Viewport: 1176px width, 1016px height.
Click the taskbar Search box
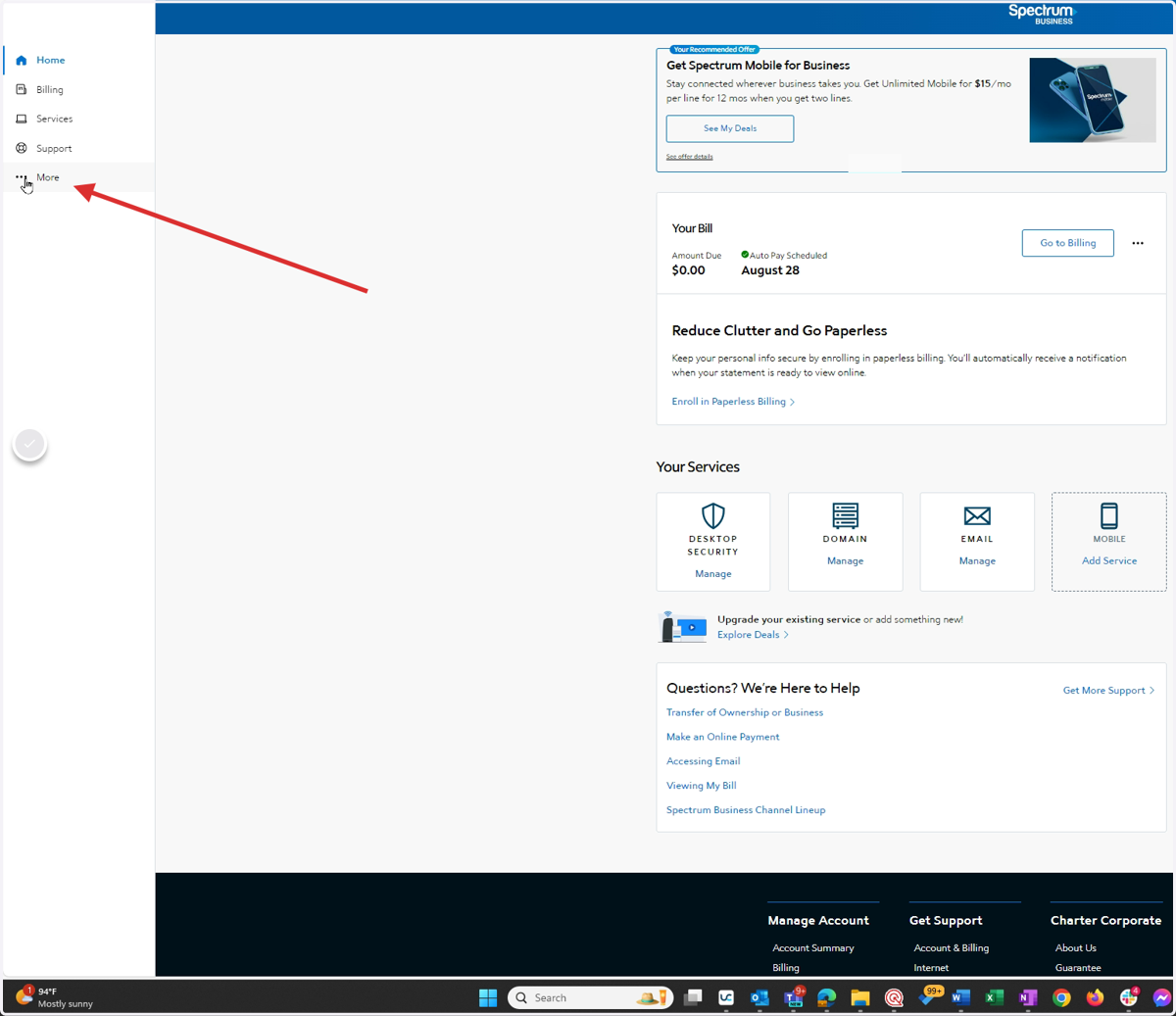[x=590, y=997]
